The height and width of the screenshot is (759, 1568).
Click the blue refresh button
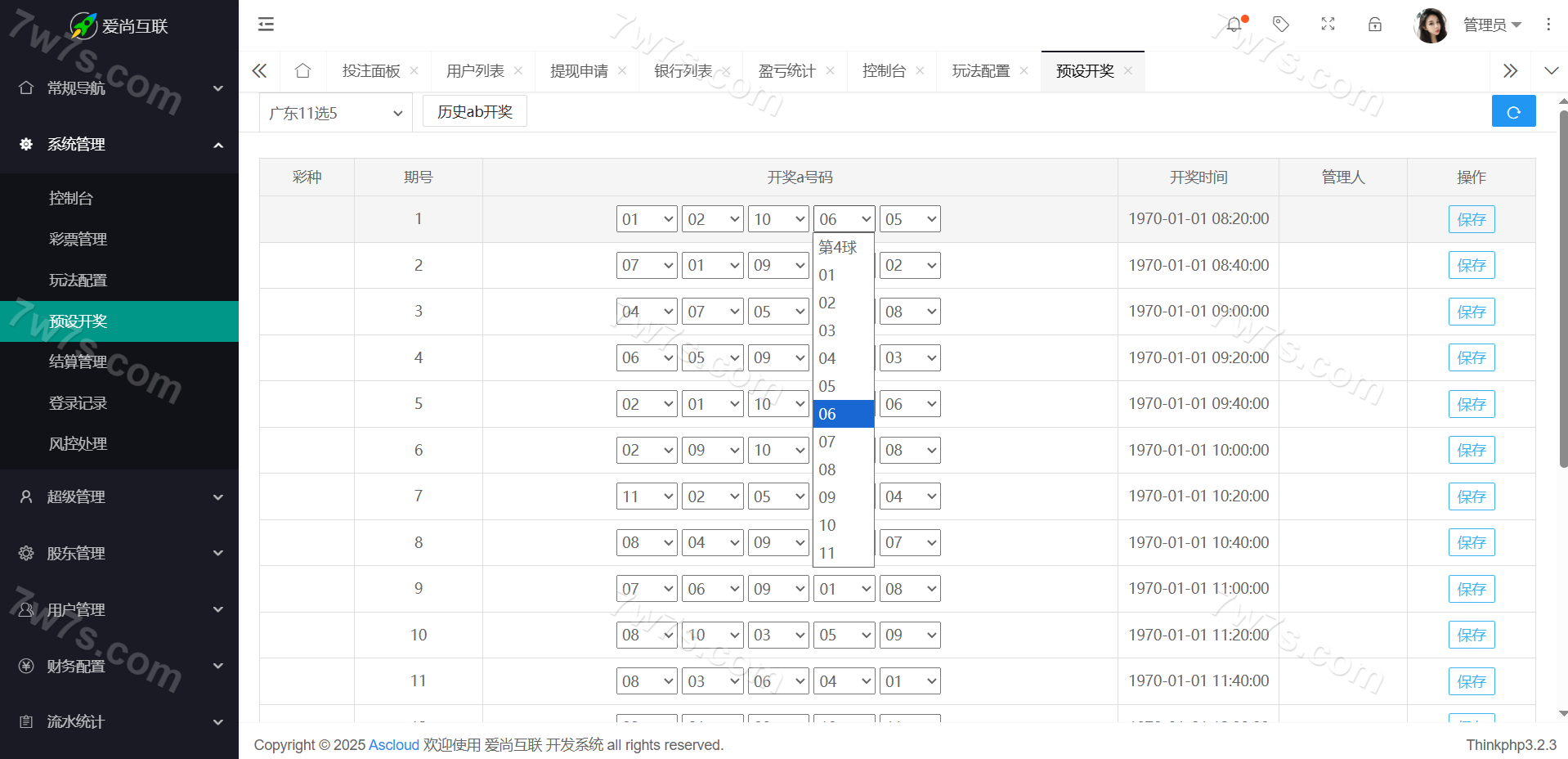[x=1513, y=111]
